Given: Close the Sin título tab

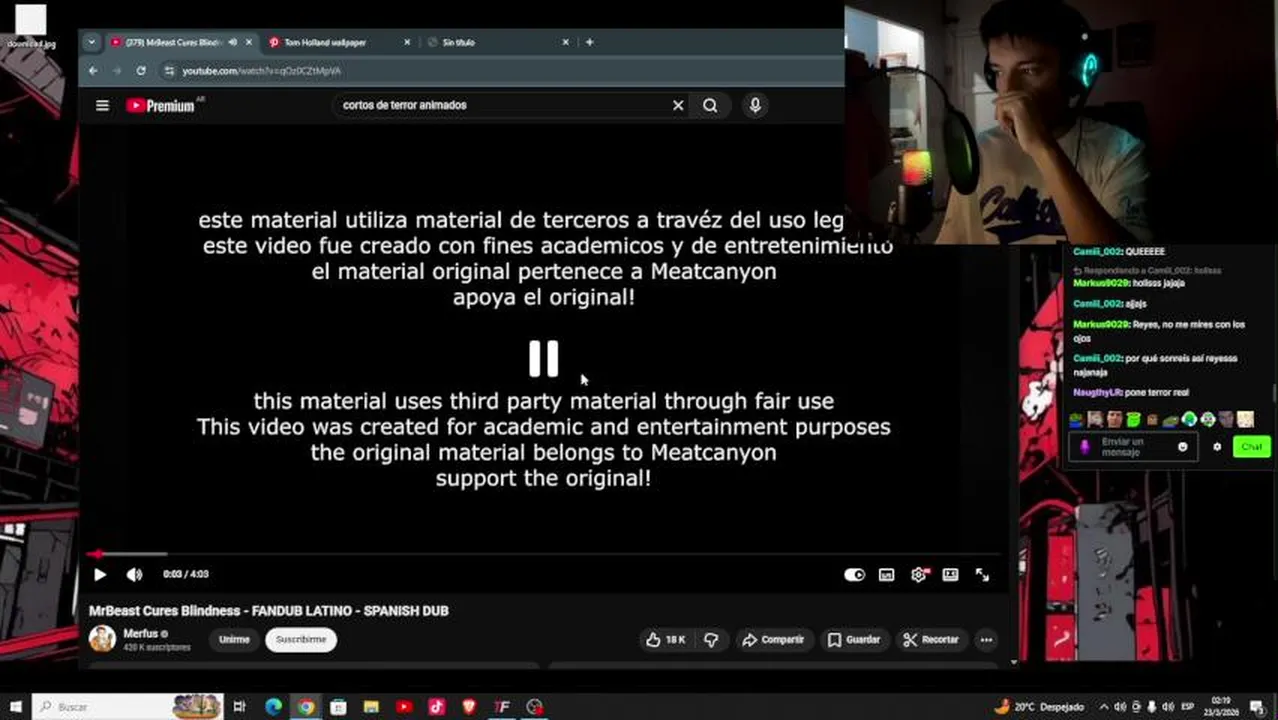Looking at the screenshot, I should pyautogui.click(x=565, y=42).
